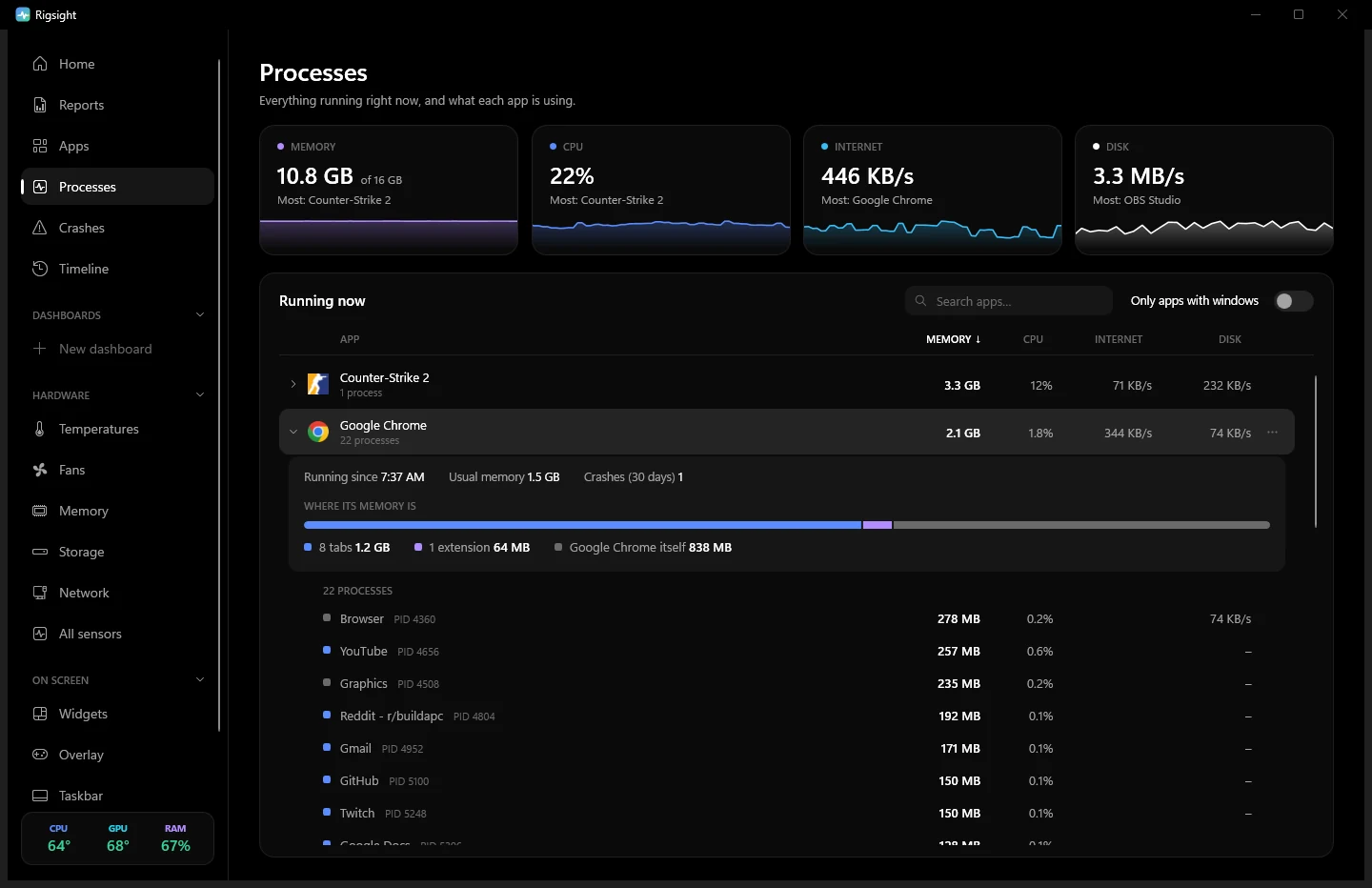Open the Disk summary card

click(1204, 190)
